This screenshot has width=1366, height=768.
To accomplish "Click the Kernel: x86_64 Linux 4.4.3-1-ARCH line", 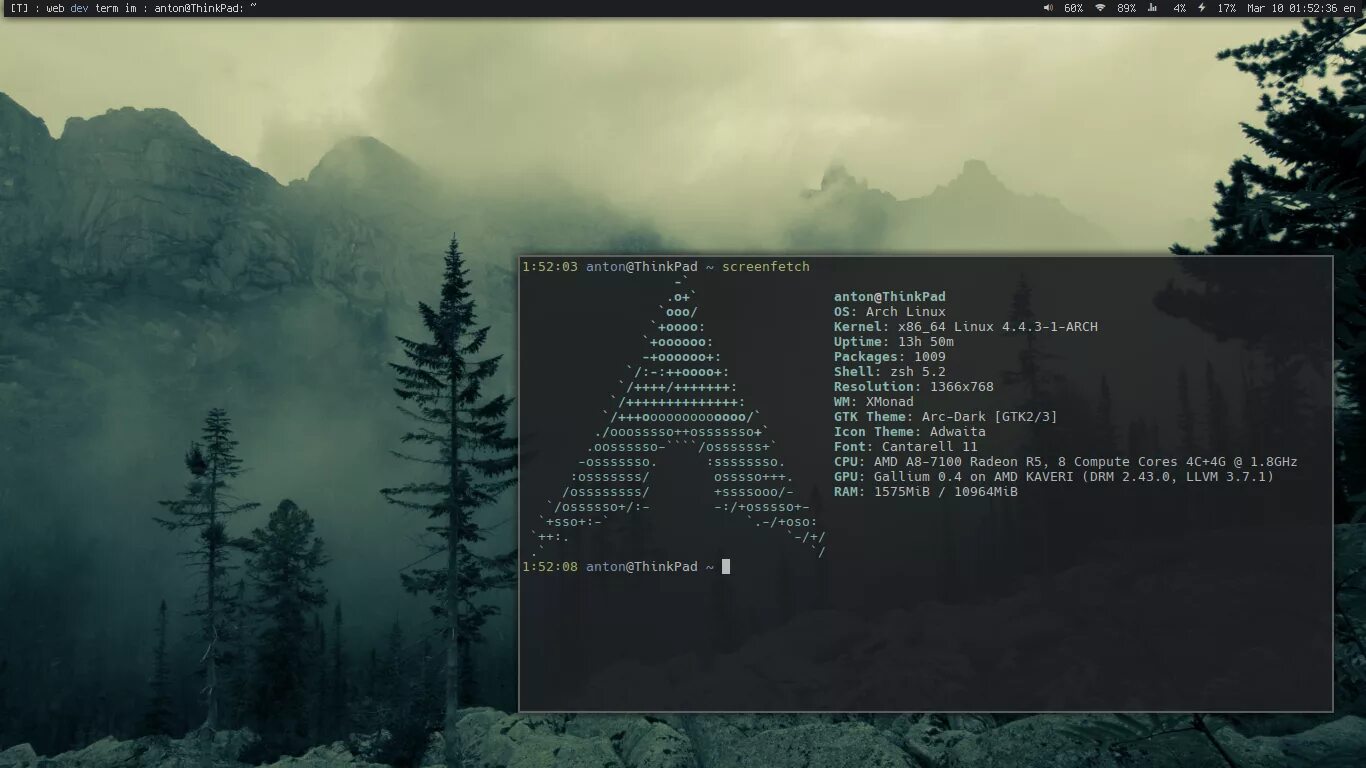I will coord(966,327).
